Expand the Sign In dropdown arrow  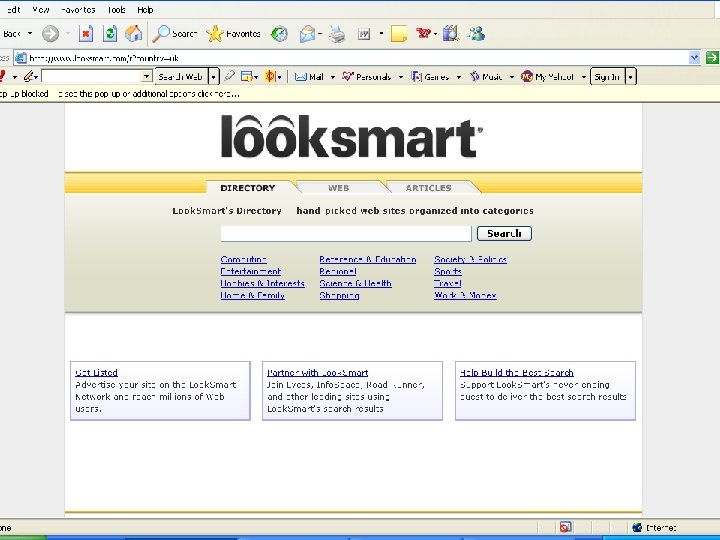coord(631,77)
